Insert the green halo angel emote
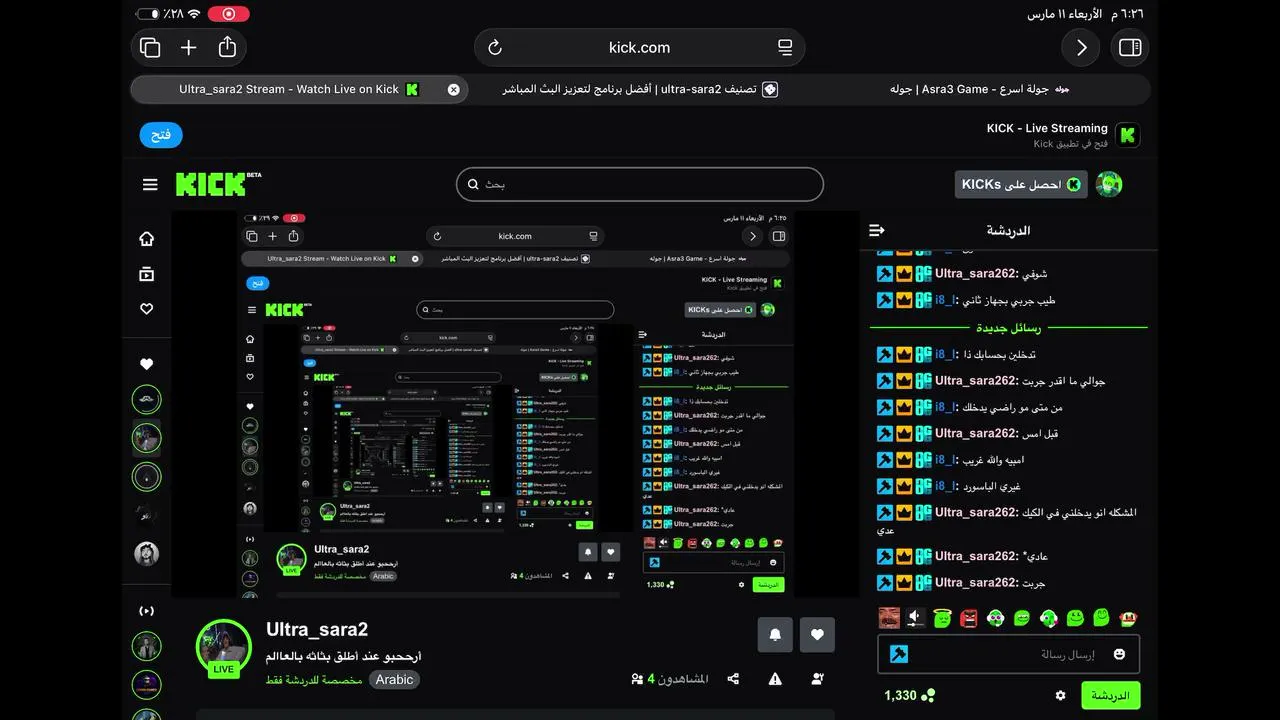This screenshot has width=1280, height=720. point(943,618)
